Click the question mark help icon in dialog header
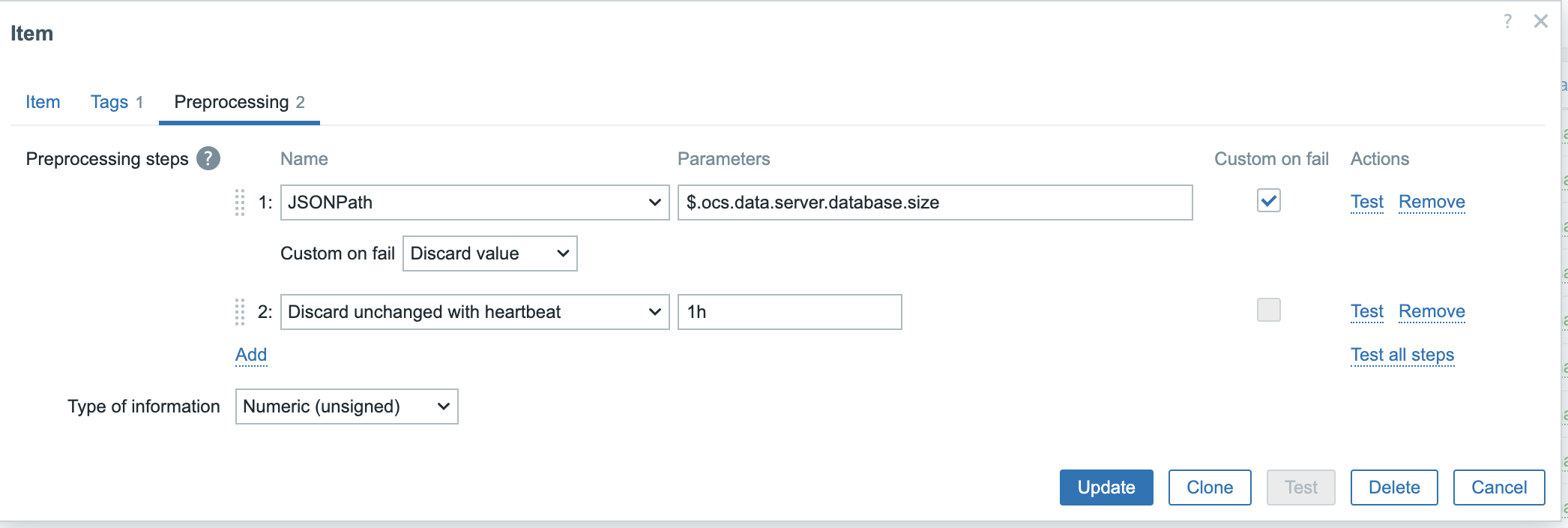The width and height of the screenshot is (1568, 528). [x=1507, y=21]
